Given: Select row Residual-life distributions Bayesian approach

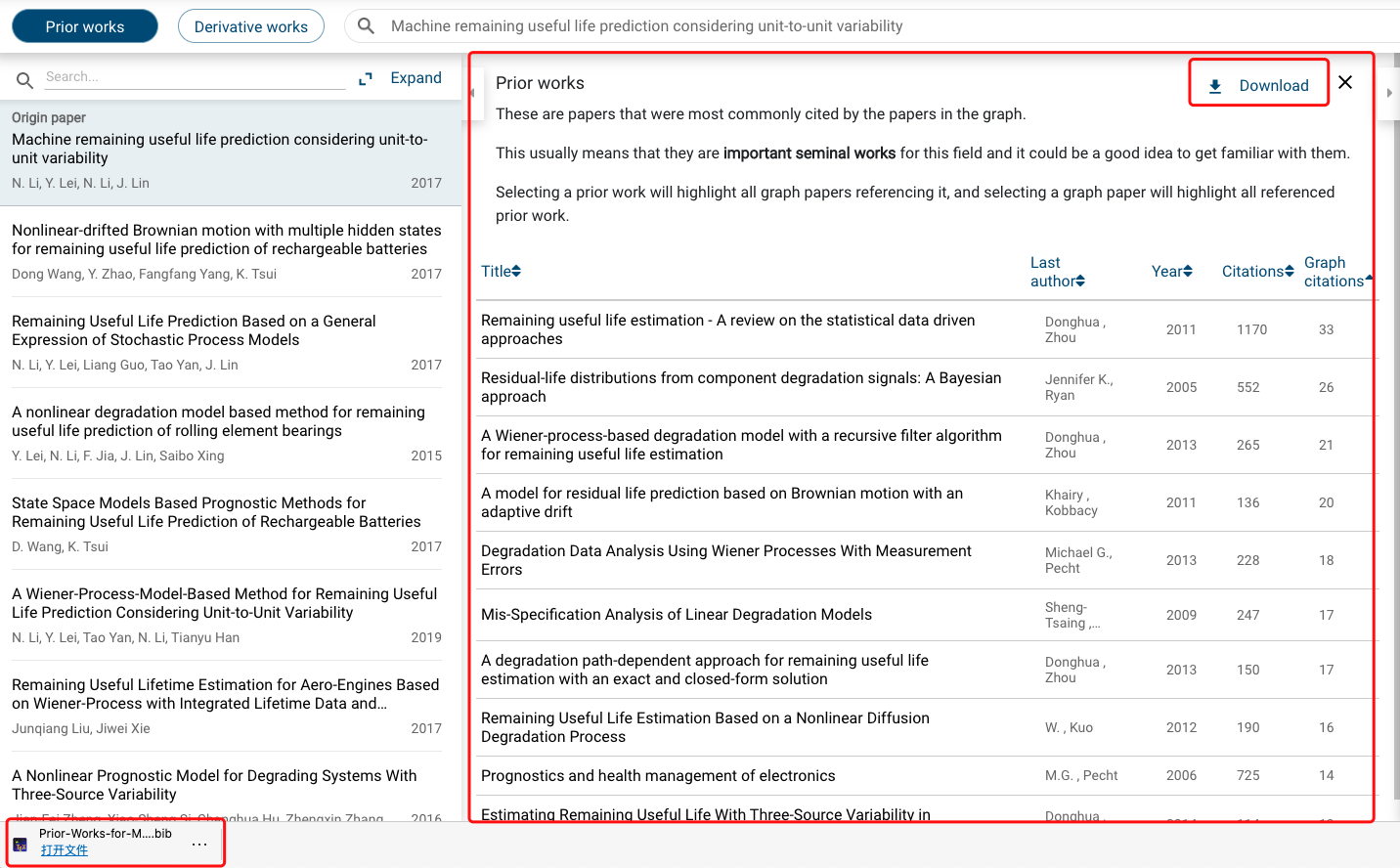Looking at the screenshot, I should click(x=924, y=387).
